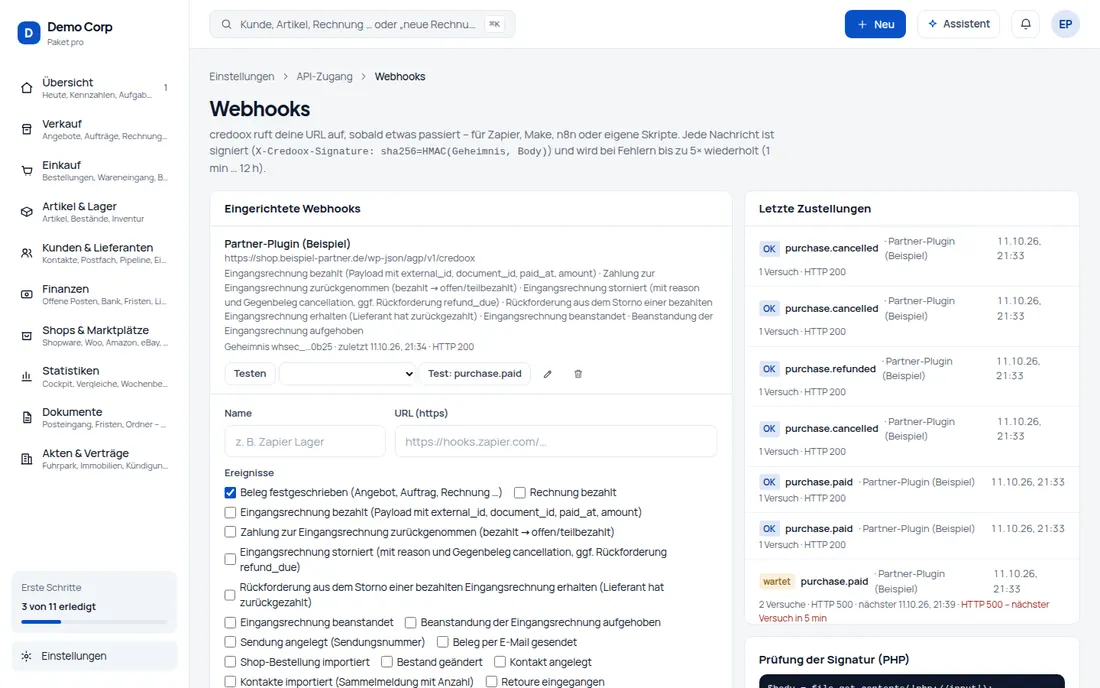Check the 'Kontakt angelegt' checkbox
The width and height of the screenshot is (1100, 688).
coord(499,662)
